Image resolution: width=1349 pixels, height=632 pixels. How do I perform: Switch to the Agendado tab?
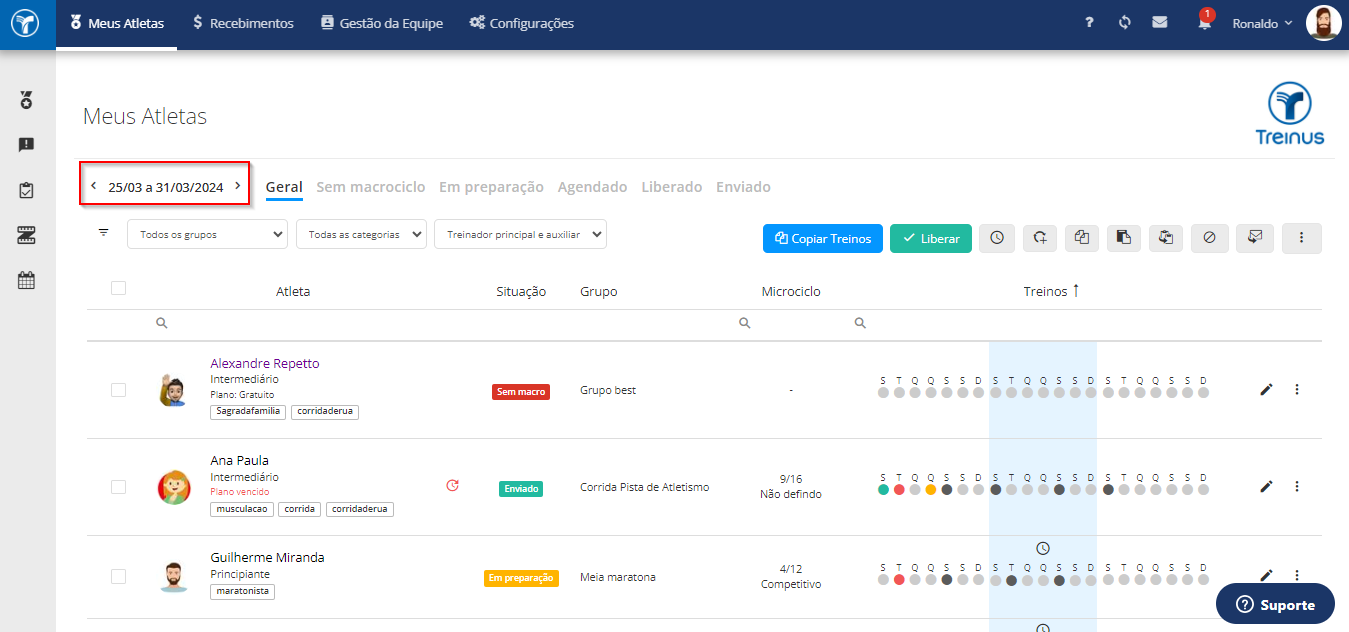(592, 187)
